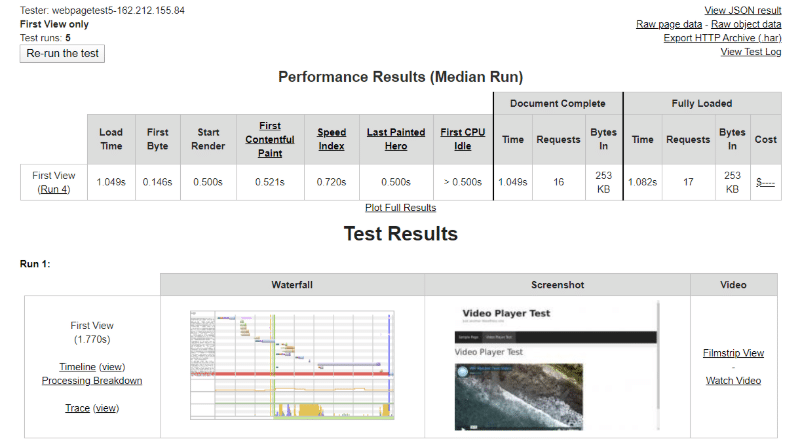Click the cost dollar link
The height and width of the screenshot is (447, 800).
click(765, 182)
